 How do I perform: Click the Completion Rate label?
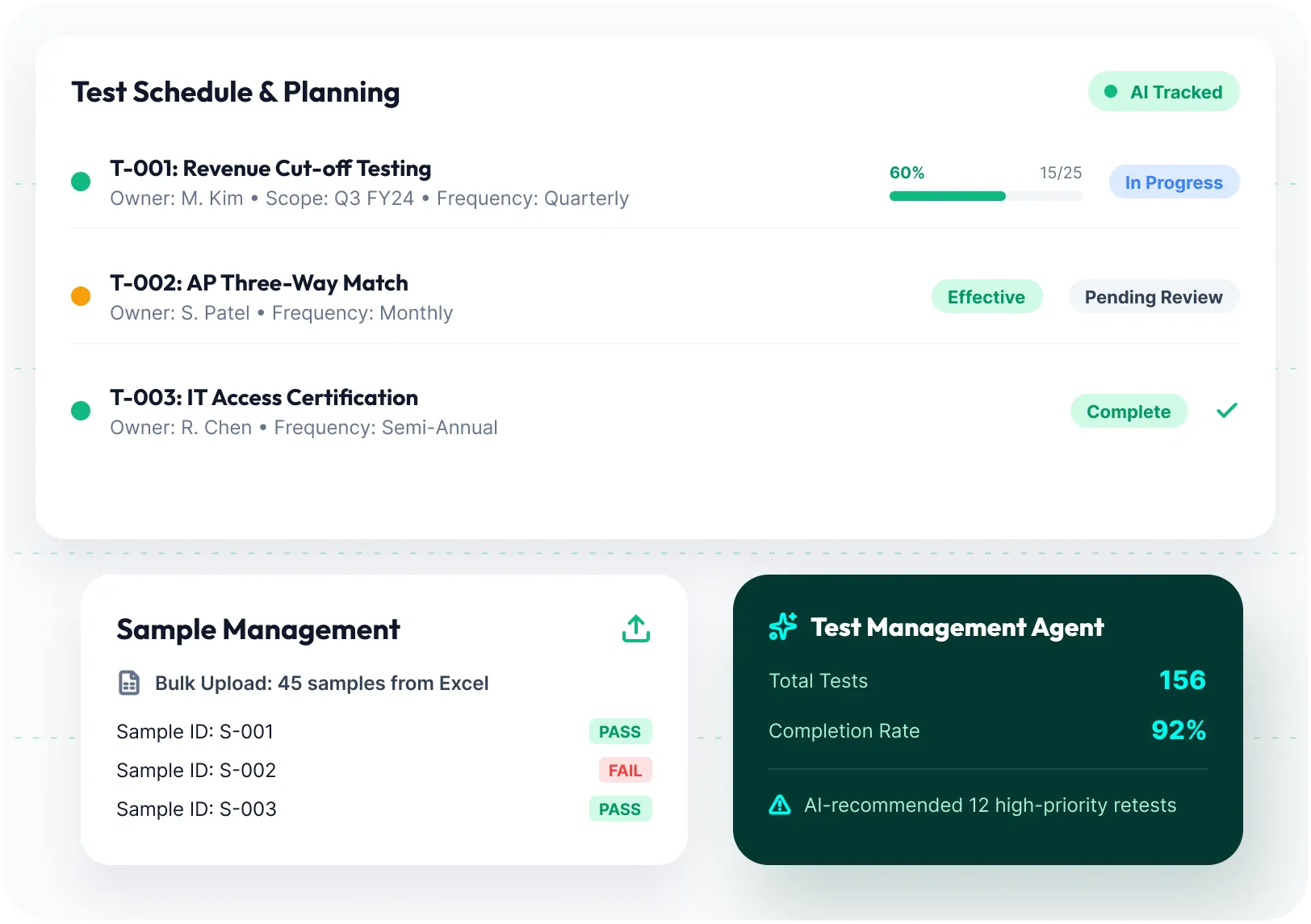click(844, 731)
